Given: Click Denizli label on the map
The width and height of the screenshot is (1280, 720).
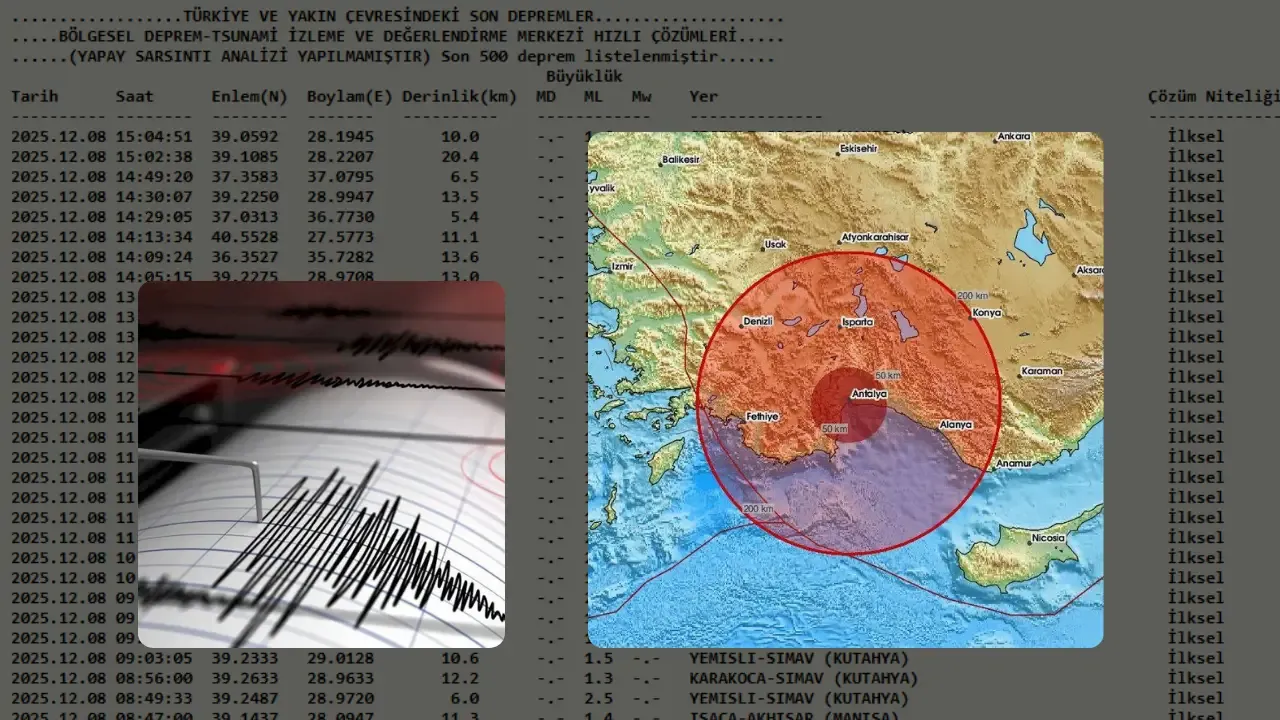Looking at the screenshot, I should 760,322.
